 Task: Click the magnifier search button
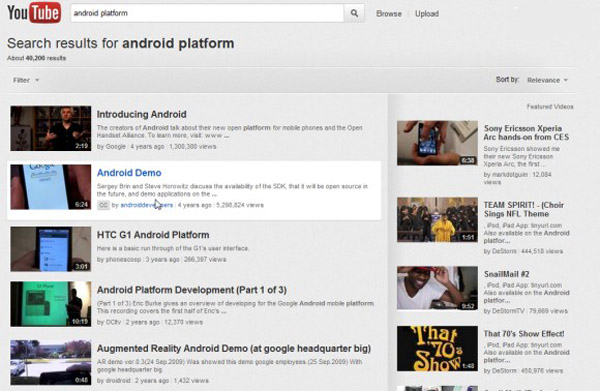pos(354,13)
